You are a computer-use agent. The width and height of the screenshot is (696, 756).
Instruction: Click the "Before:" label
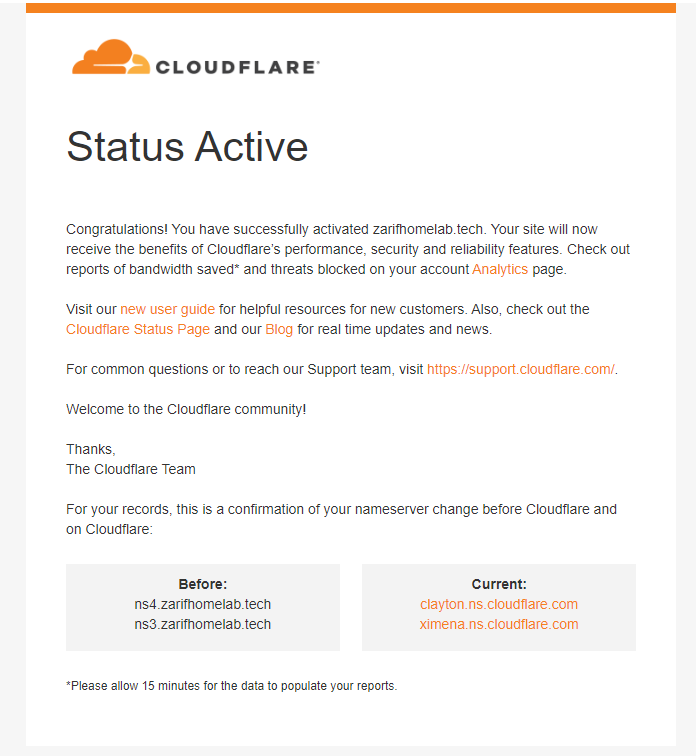click(203, 584)
